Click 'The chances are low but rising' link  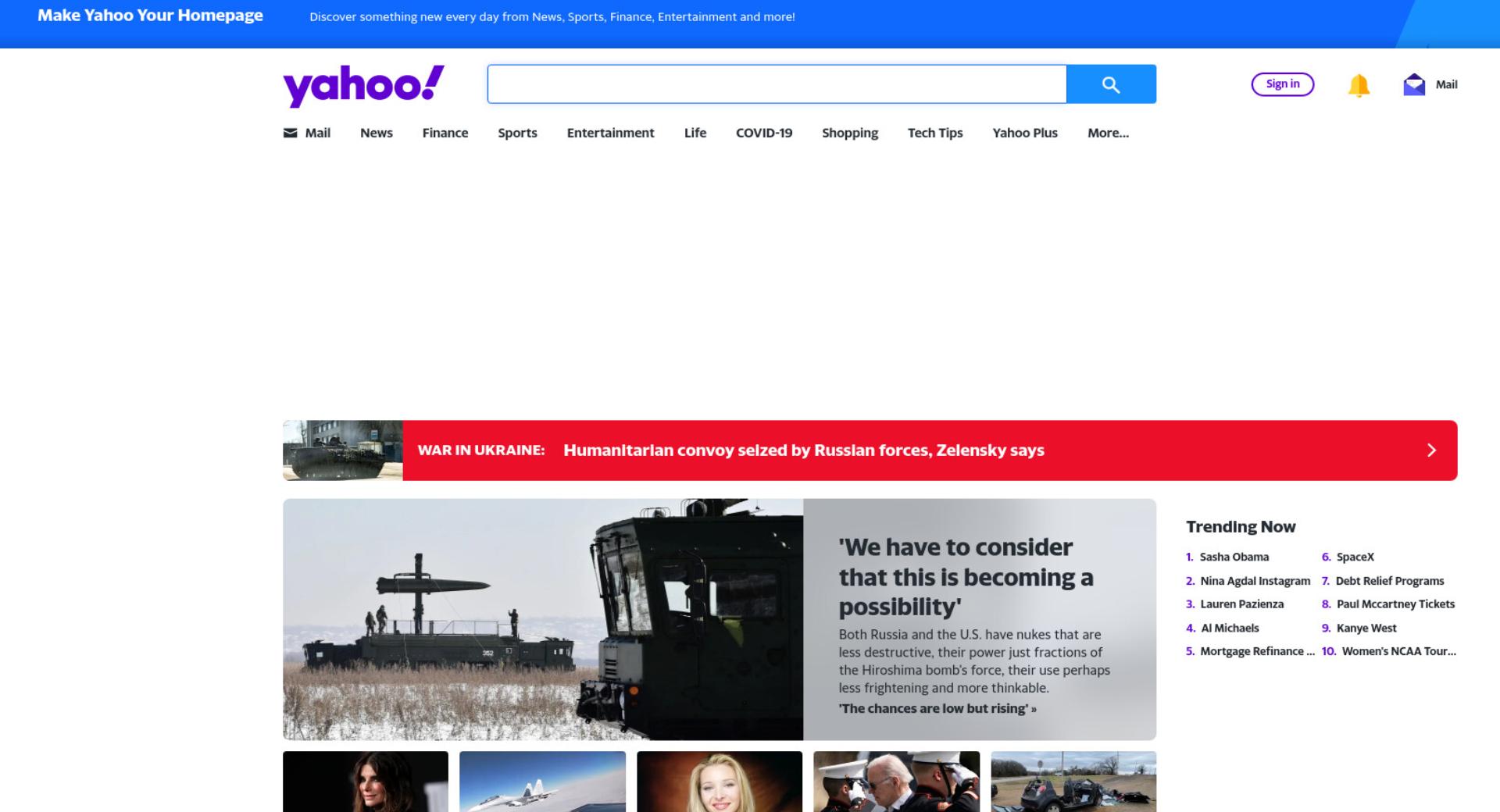tap(937, 709)
